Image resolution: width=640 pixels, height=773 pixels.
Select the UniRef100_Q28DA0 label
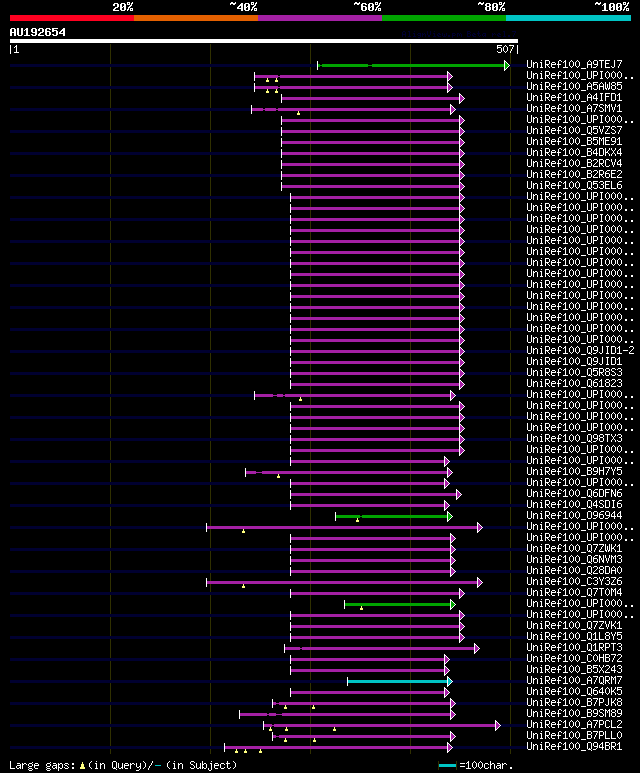point(574,570)
